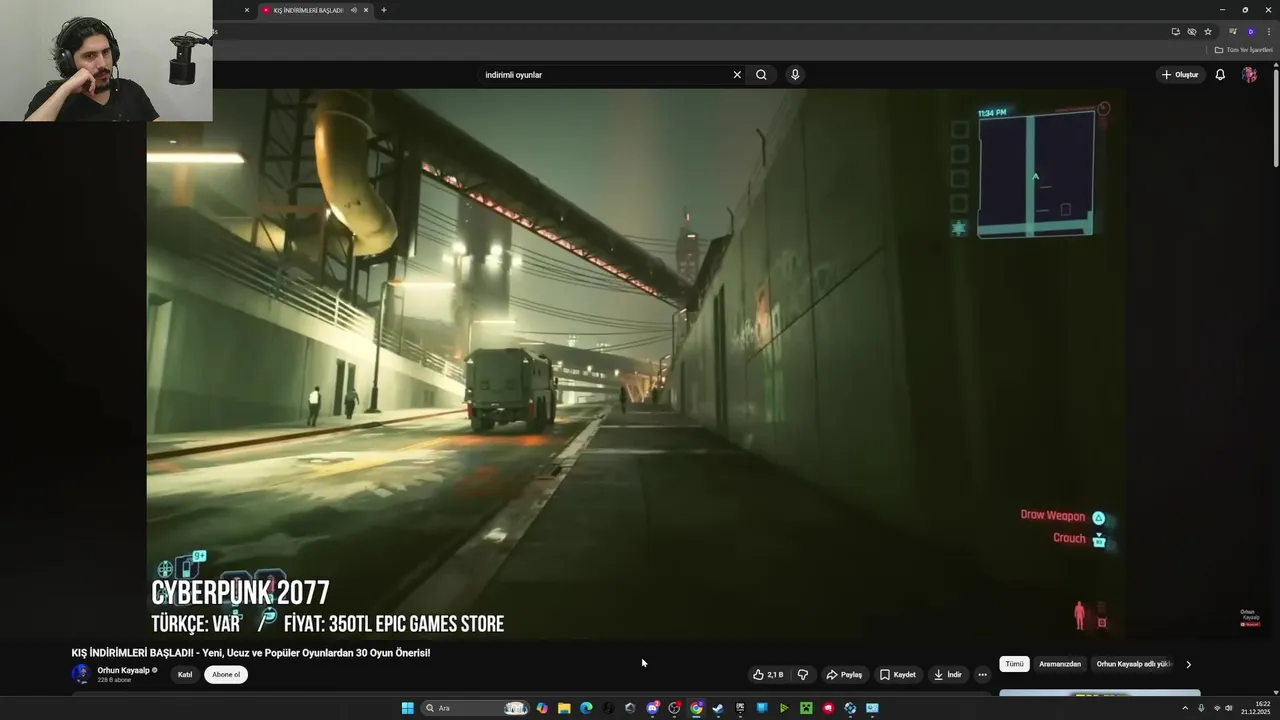Open Orhun Kayaalp channel name link
This screenshot has width=1280, height=720.
124,670
